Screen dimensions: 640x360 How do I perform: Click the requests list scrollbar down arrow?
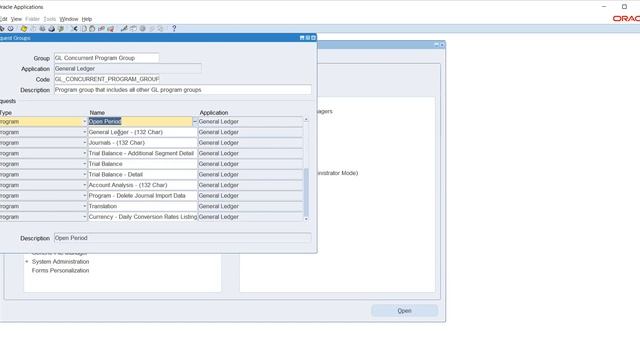point(306,219)
